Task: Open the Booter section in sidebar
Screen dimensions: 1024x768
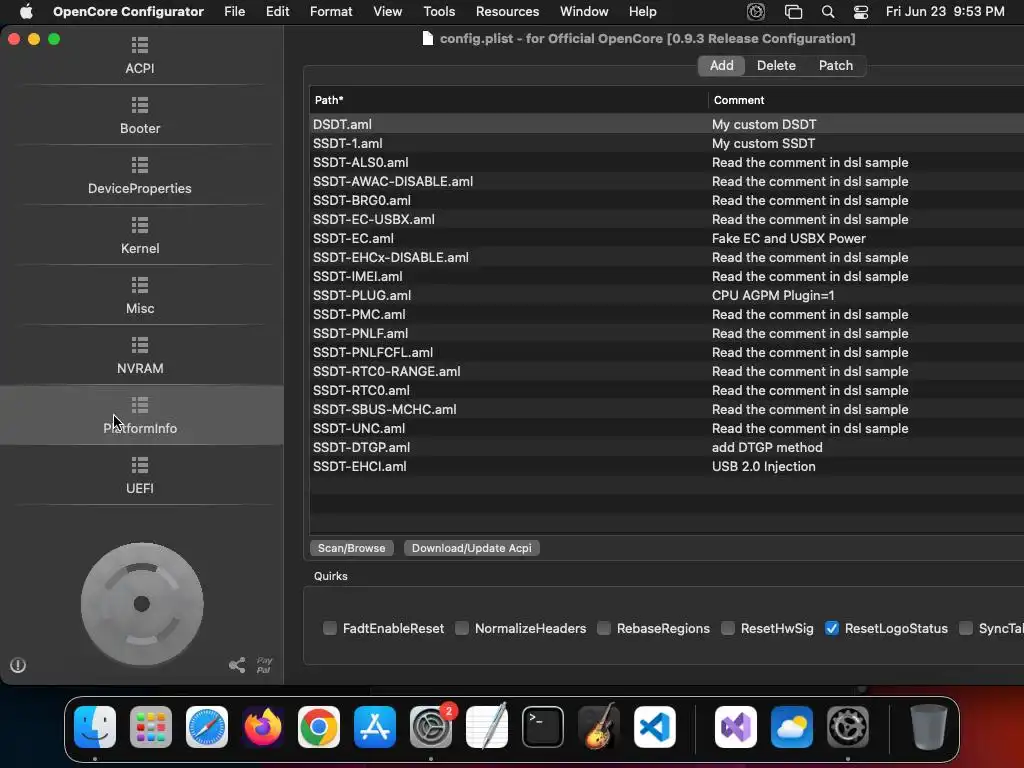Action: click(x=140, y=116)
